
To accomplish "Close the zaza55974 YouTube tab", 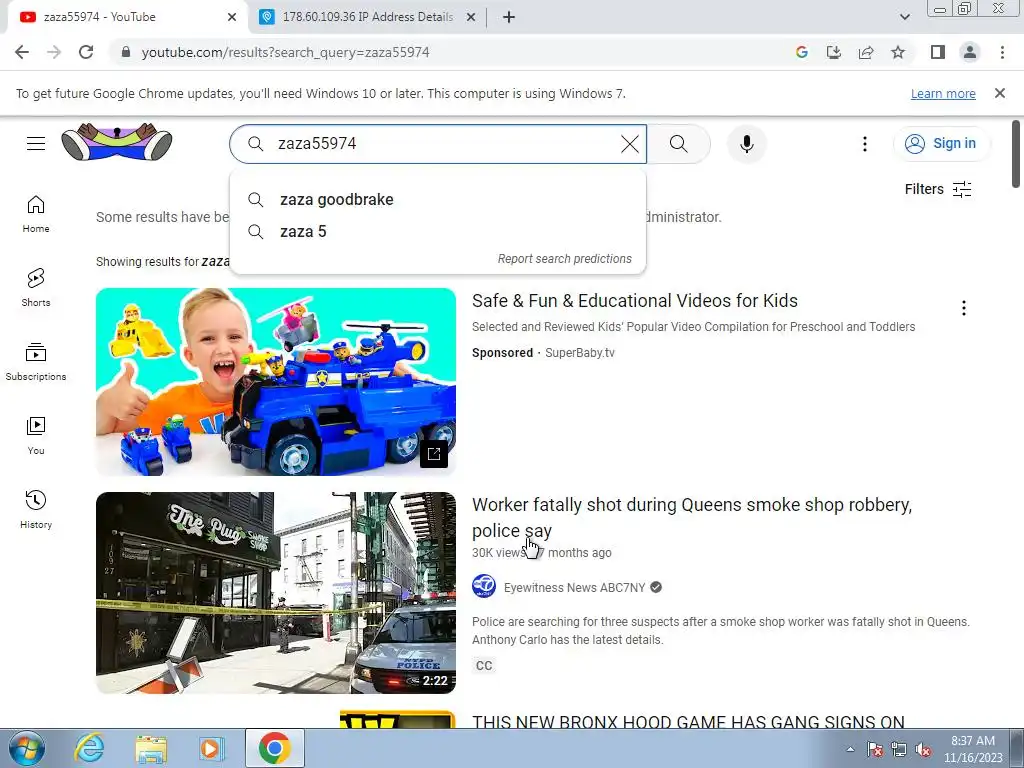I will [232, 18].
